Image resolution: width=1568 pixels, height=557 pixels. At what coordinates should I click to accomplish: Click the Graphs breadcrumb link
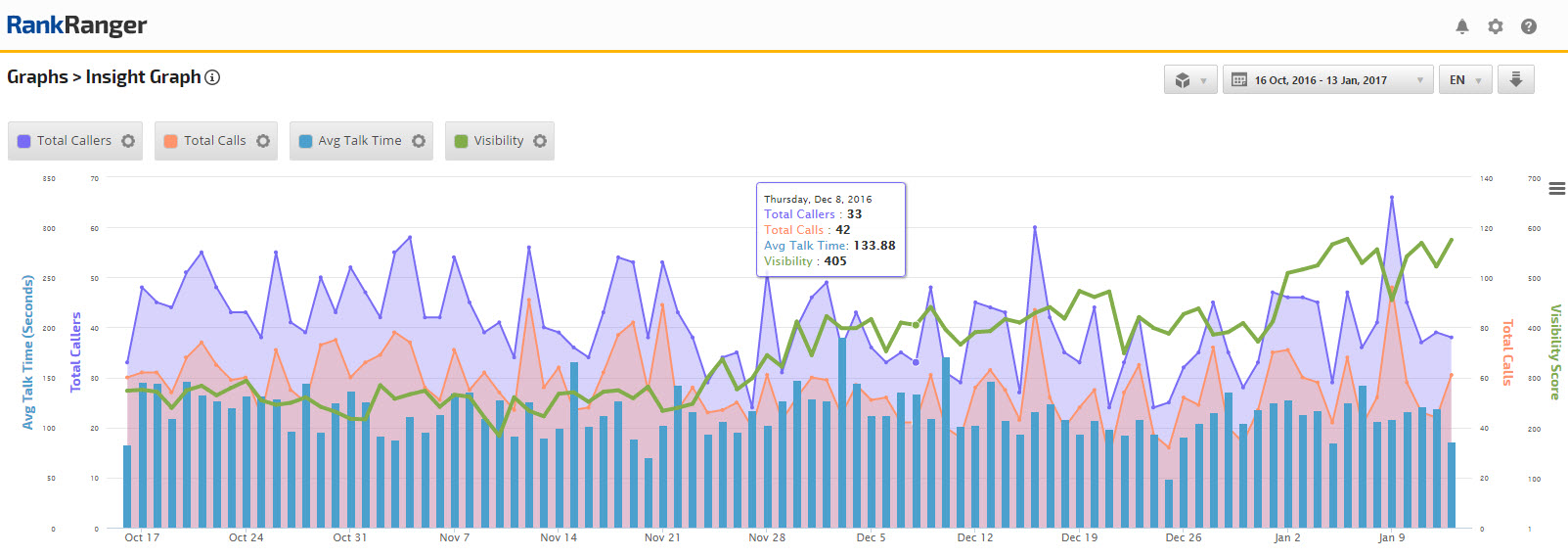click(37, 77)
